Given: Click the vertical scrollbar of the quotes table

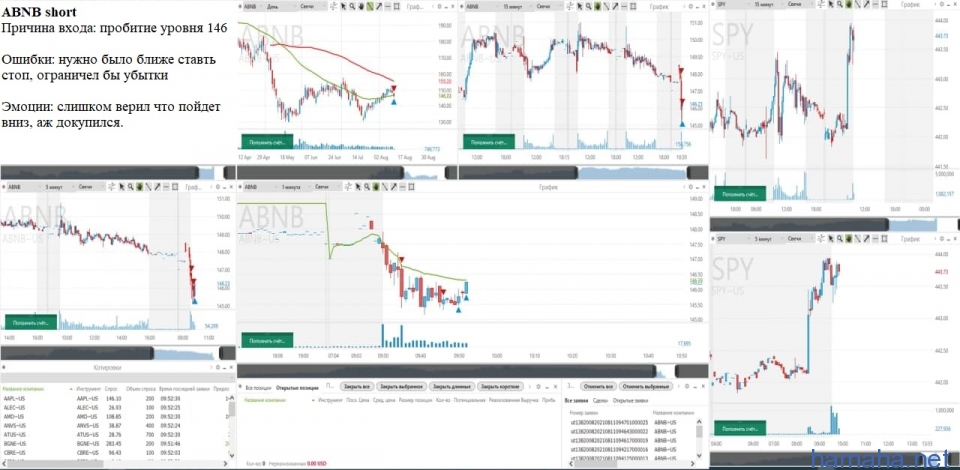Looking at the screenshot, I should pos(232,425).
